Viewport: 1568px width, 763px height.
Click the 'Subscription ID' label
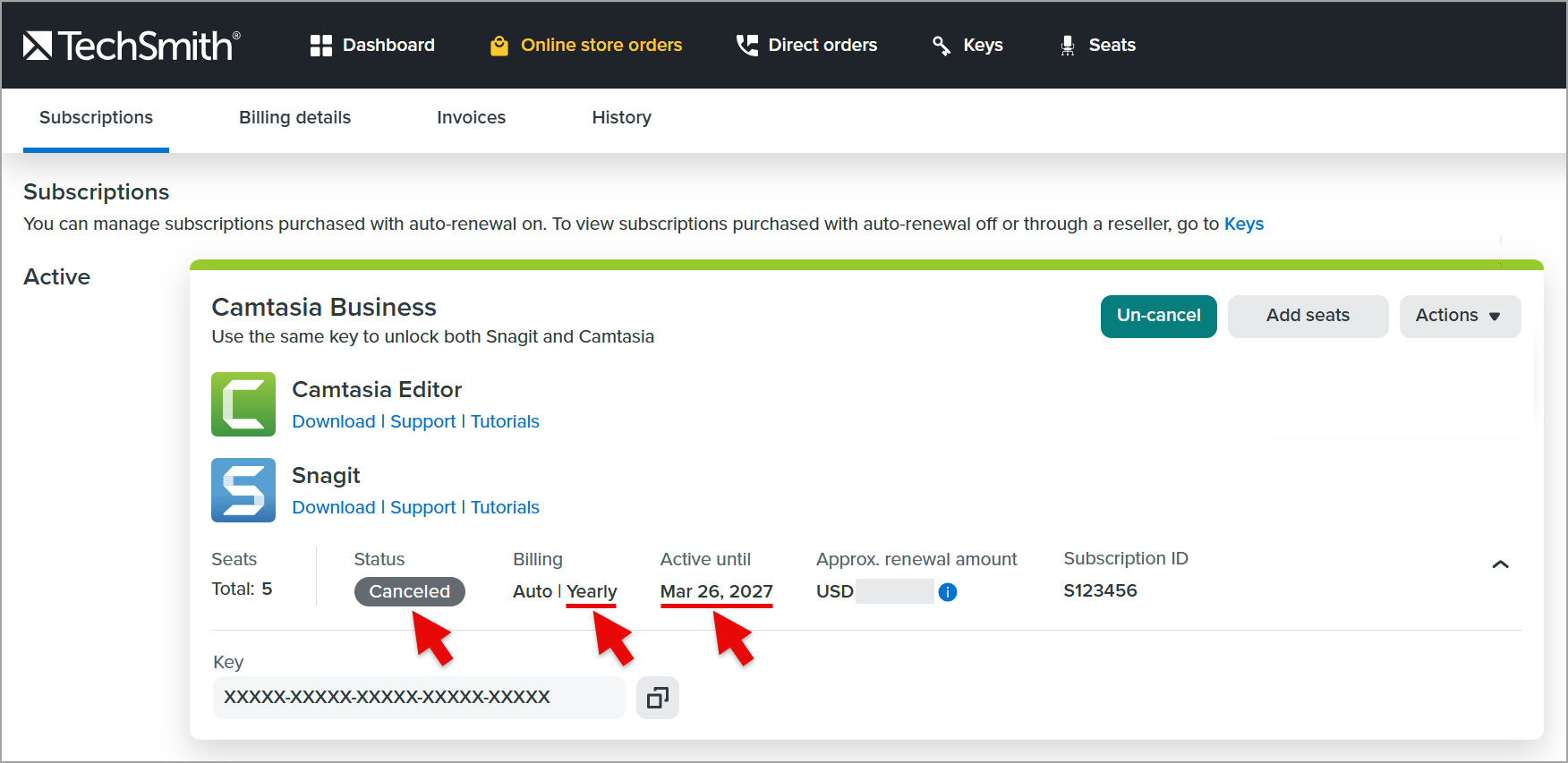[x=1126, y=559]
